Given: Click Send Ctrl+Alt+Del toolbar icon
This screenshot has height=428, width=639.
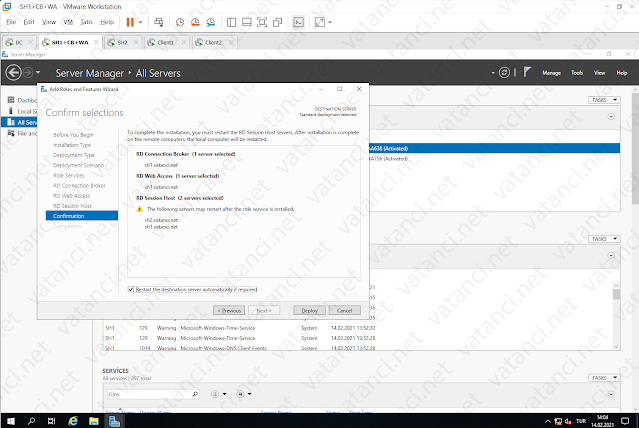Looking at the screenshot, I should click(159, 22).
